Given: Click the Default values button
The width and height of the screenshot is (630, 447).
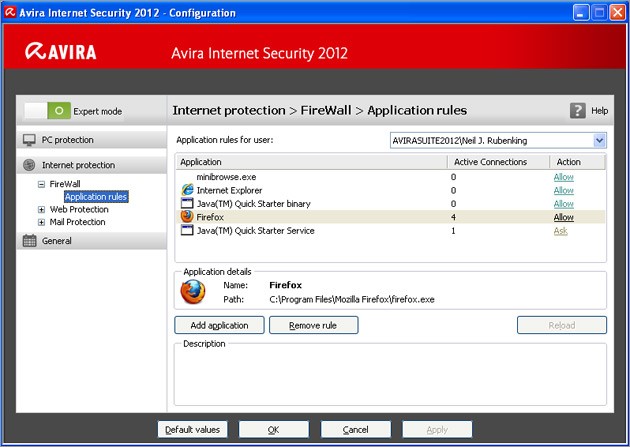Looking at the screenshot, I should tap(192, 429).
